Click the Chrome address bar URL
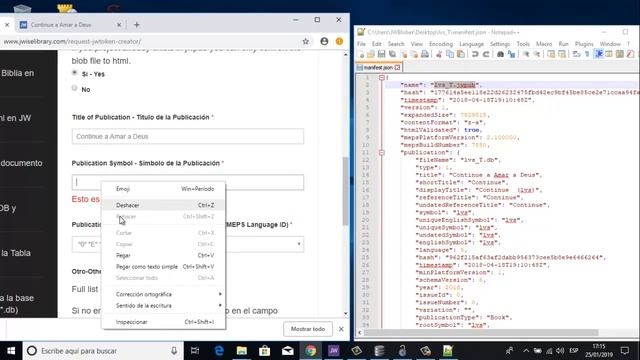The image size is (640, 360). [72, 41]
